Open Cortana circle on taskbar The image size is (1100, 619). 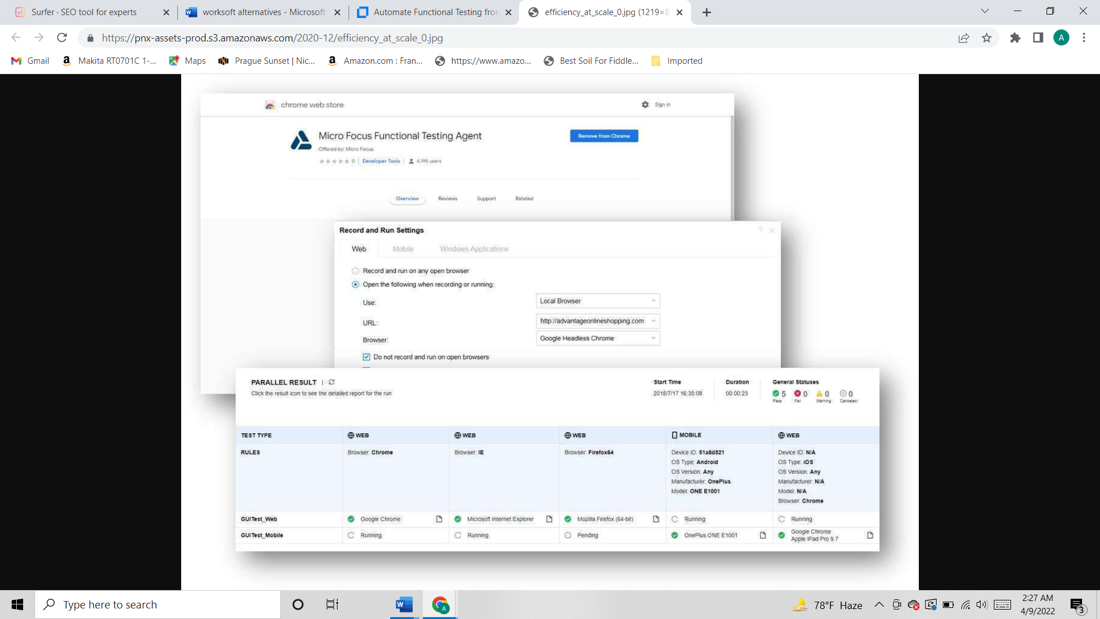[297, 604]
